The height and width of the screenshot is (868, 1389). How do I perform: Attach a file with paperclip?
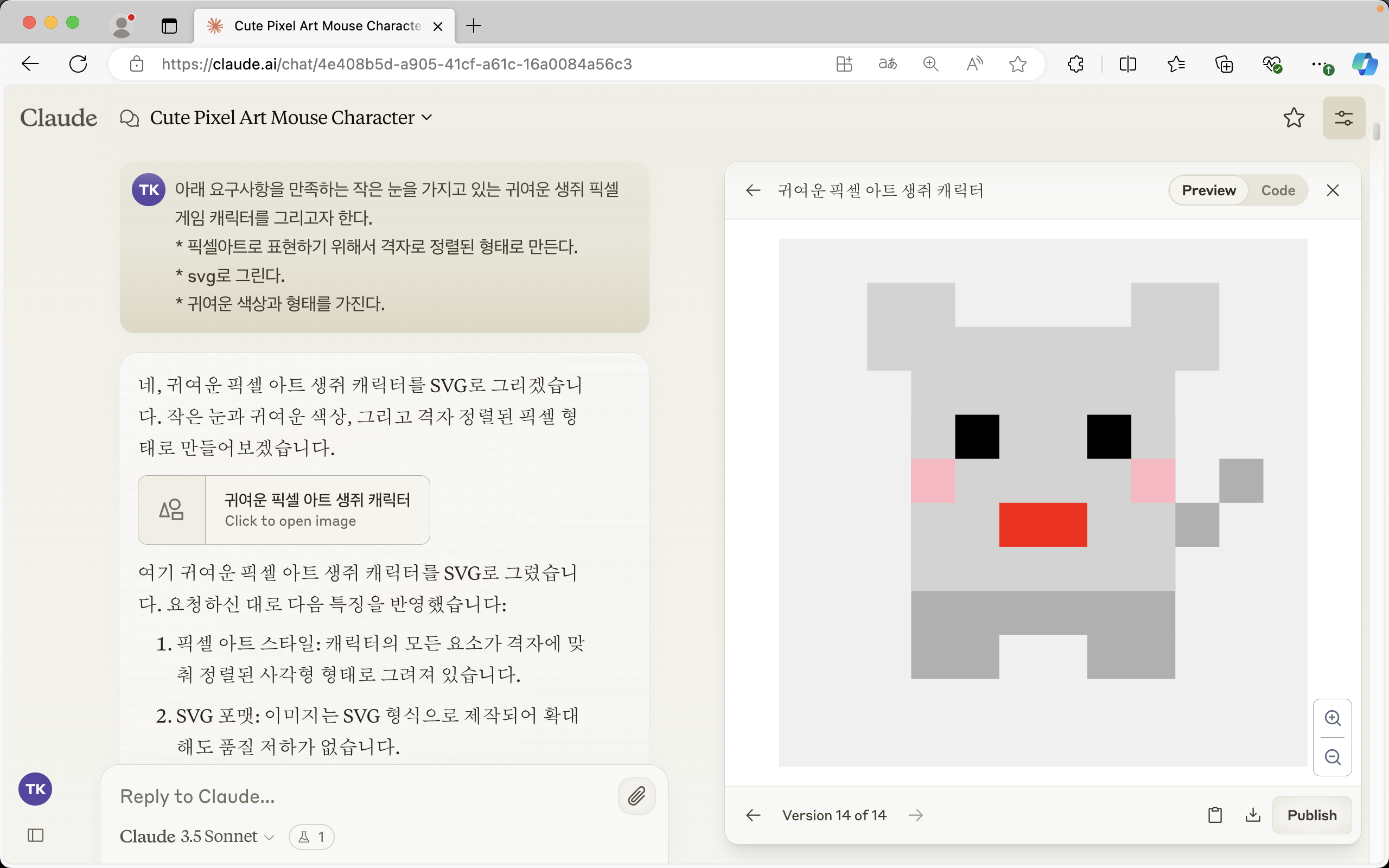636,796
